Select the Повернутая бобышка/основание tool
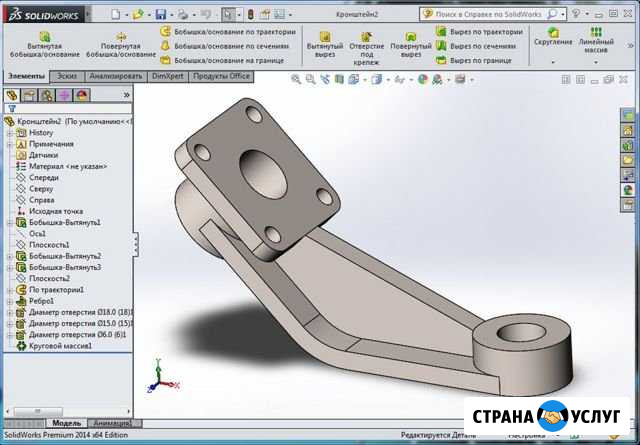 [121, 44]
